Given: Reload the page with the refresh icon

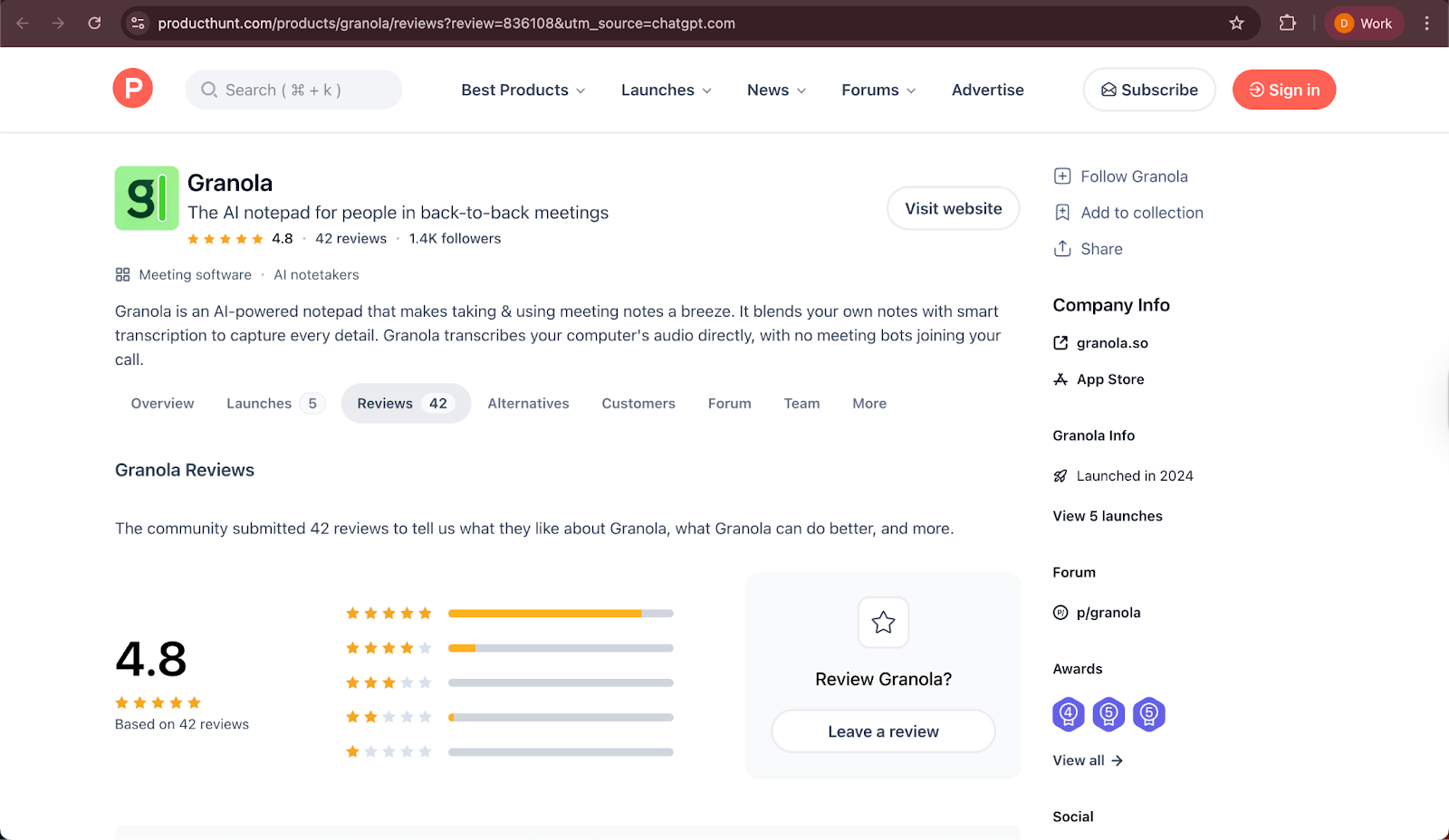Looking at the screenshot, I should click(x=94, y=24).
